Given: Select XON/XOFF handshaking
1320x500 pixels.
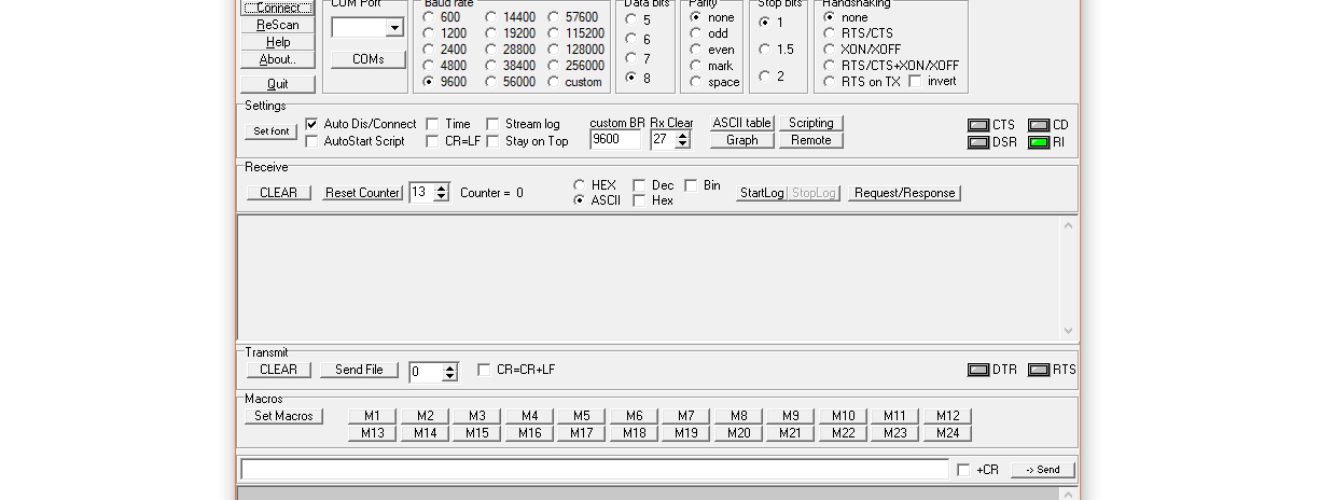Looking at the screenshot, I should coord(828,49).
